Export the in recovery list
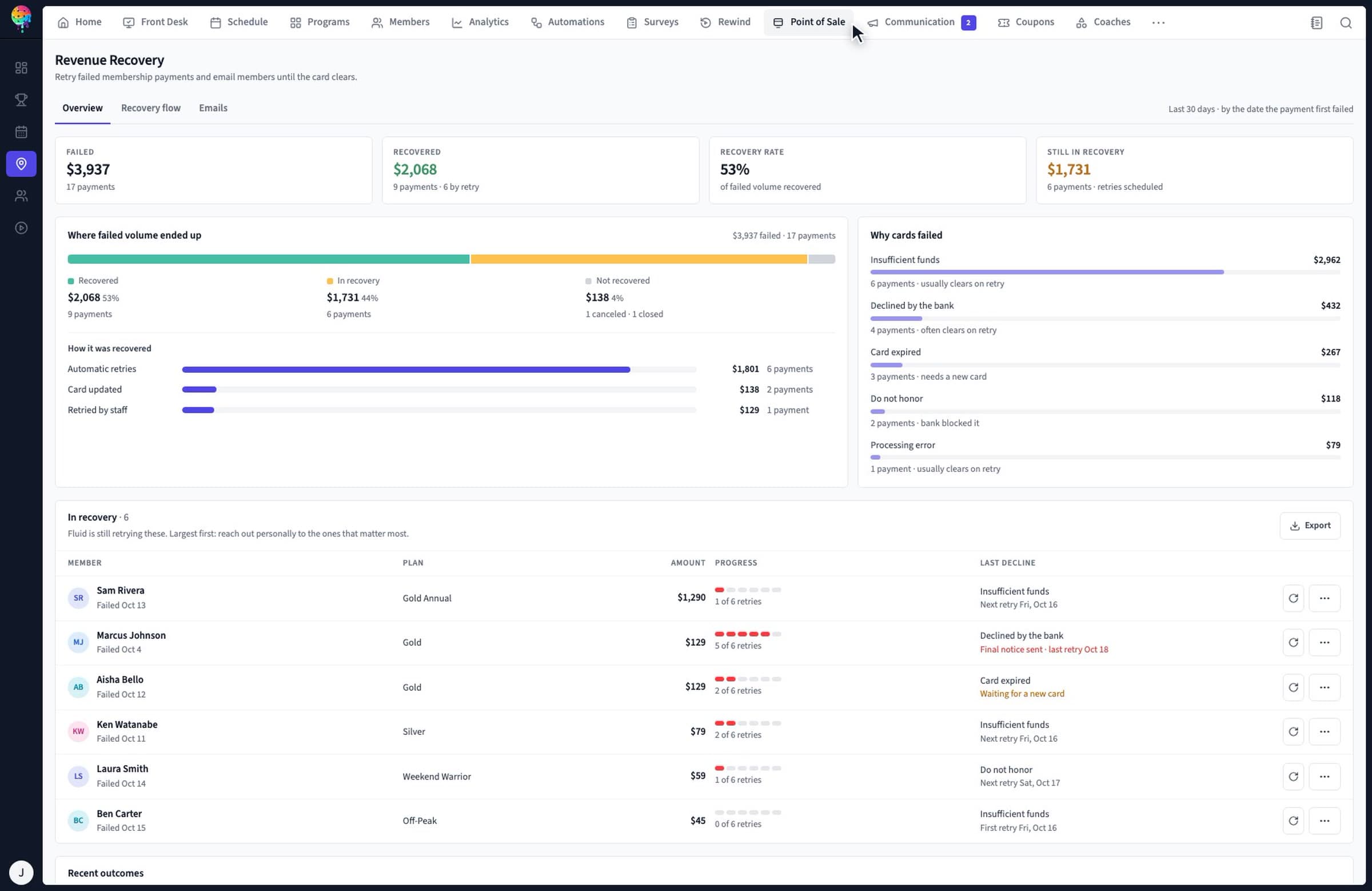This screenshot has width=1372, height=891. tap(1310, 526)
